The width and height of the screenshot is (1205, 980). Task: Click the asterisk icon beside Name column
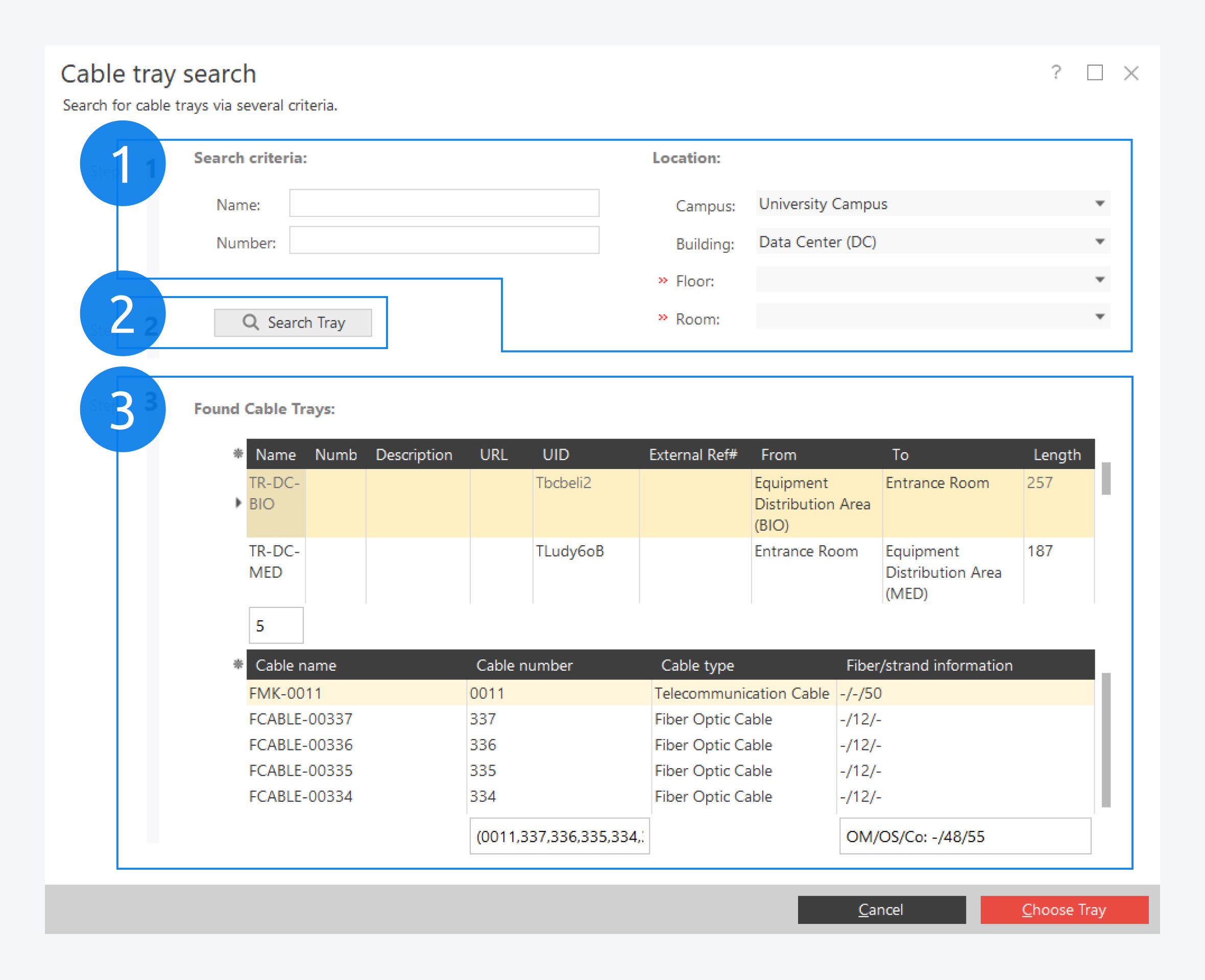238,453
